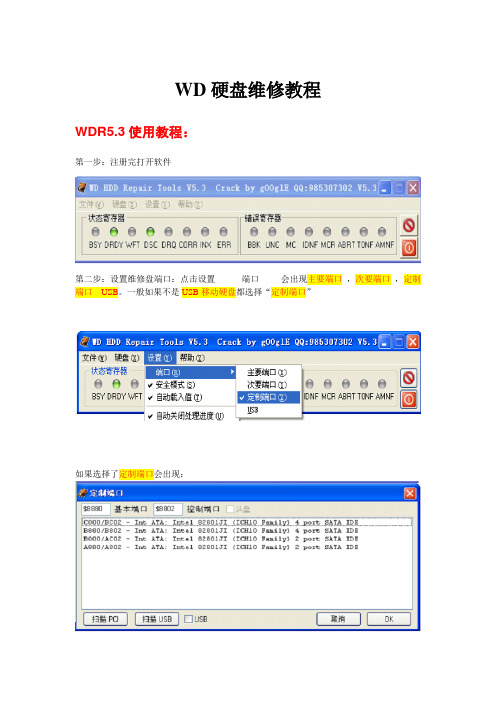Screen dimensions: 496x702
Task: Click the AMNF indicator in the window with open 设置 menu
Action: [382, 384]
